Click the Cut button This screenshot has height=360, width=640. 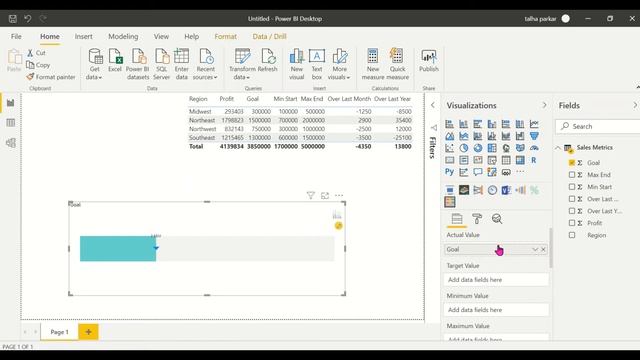tap(36, 53)
